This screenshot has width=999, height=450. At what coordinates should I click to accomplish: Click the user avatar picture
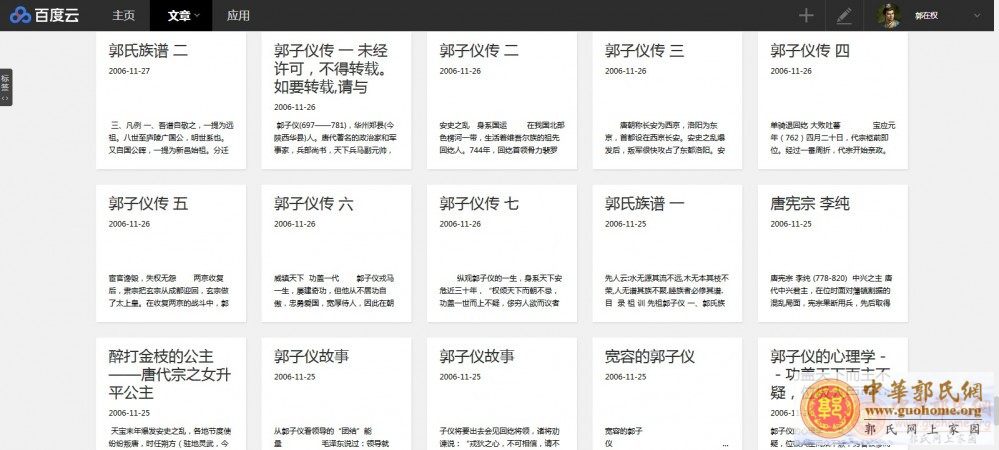(x=888, y=15)
